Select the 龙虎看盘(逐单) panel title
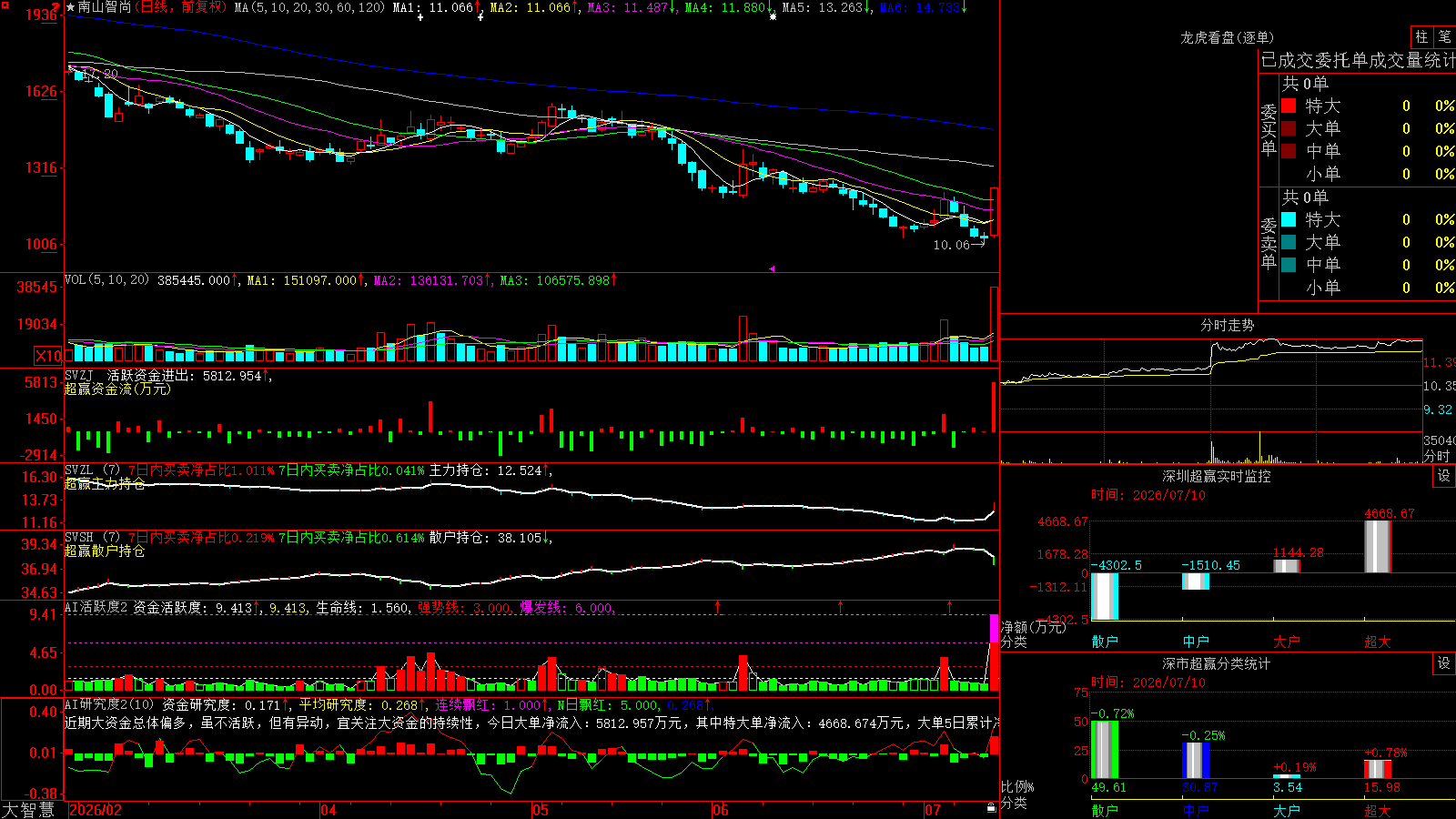 pyautogui.click(x=1227, y=37)
